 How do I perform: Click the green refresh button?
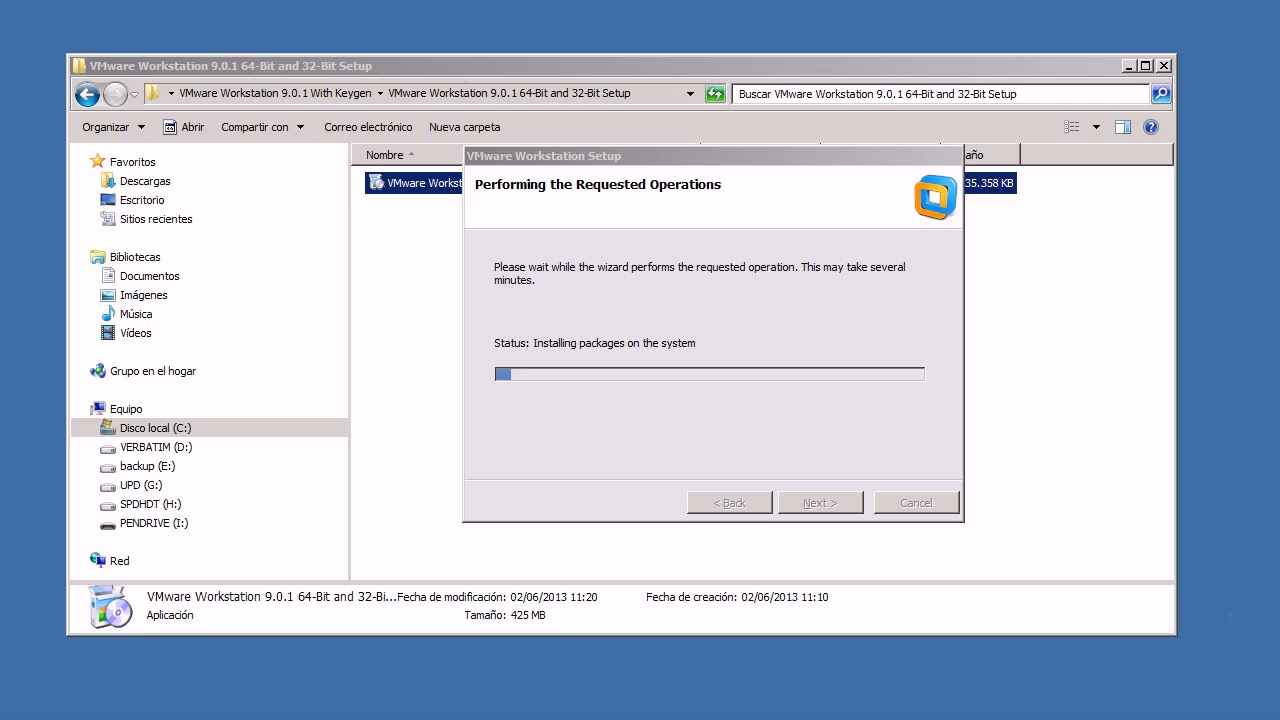click(x=715, y=94)
